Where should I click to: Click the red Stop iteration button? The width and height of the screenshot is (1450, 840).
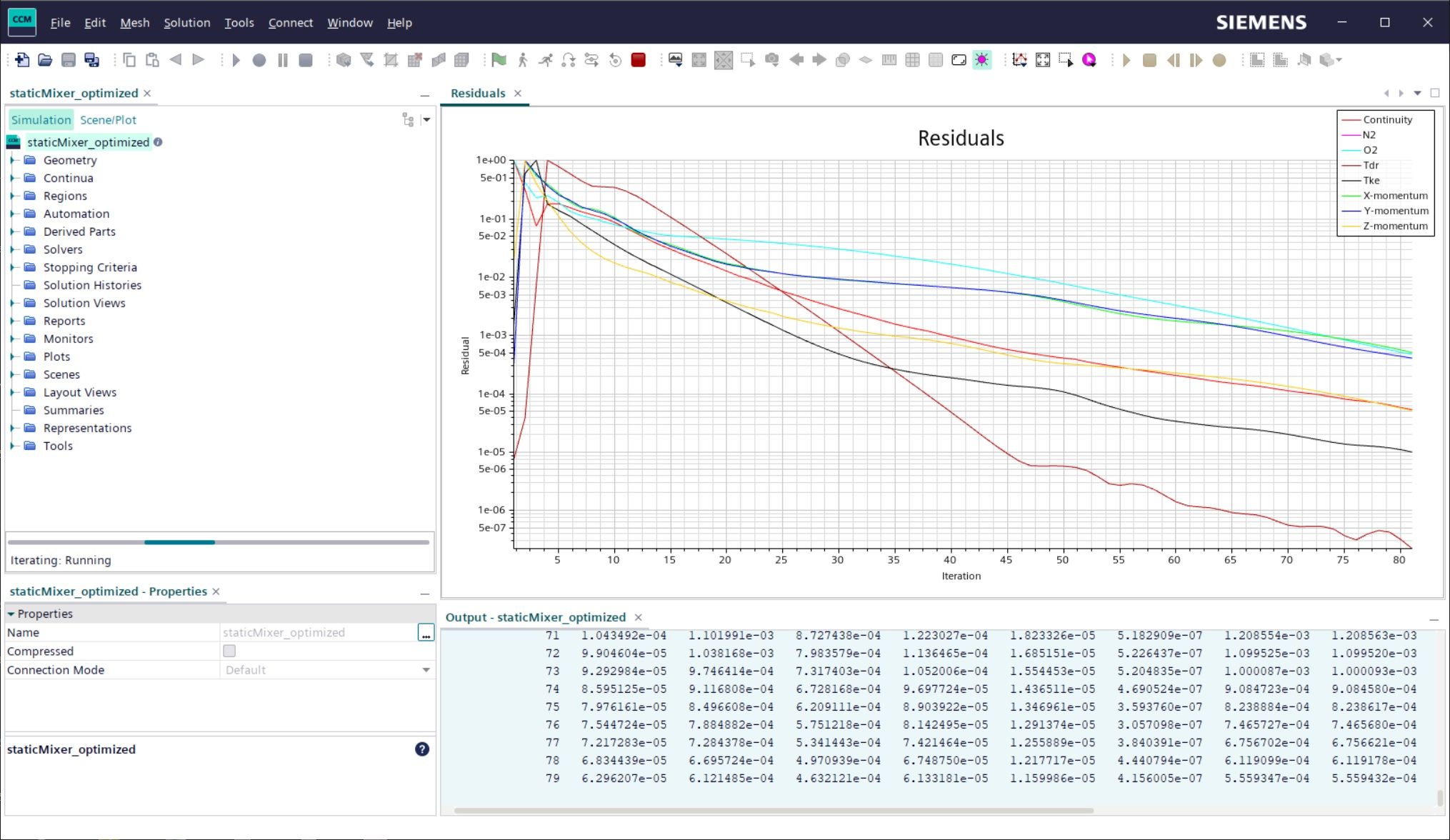click(639, 60)
